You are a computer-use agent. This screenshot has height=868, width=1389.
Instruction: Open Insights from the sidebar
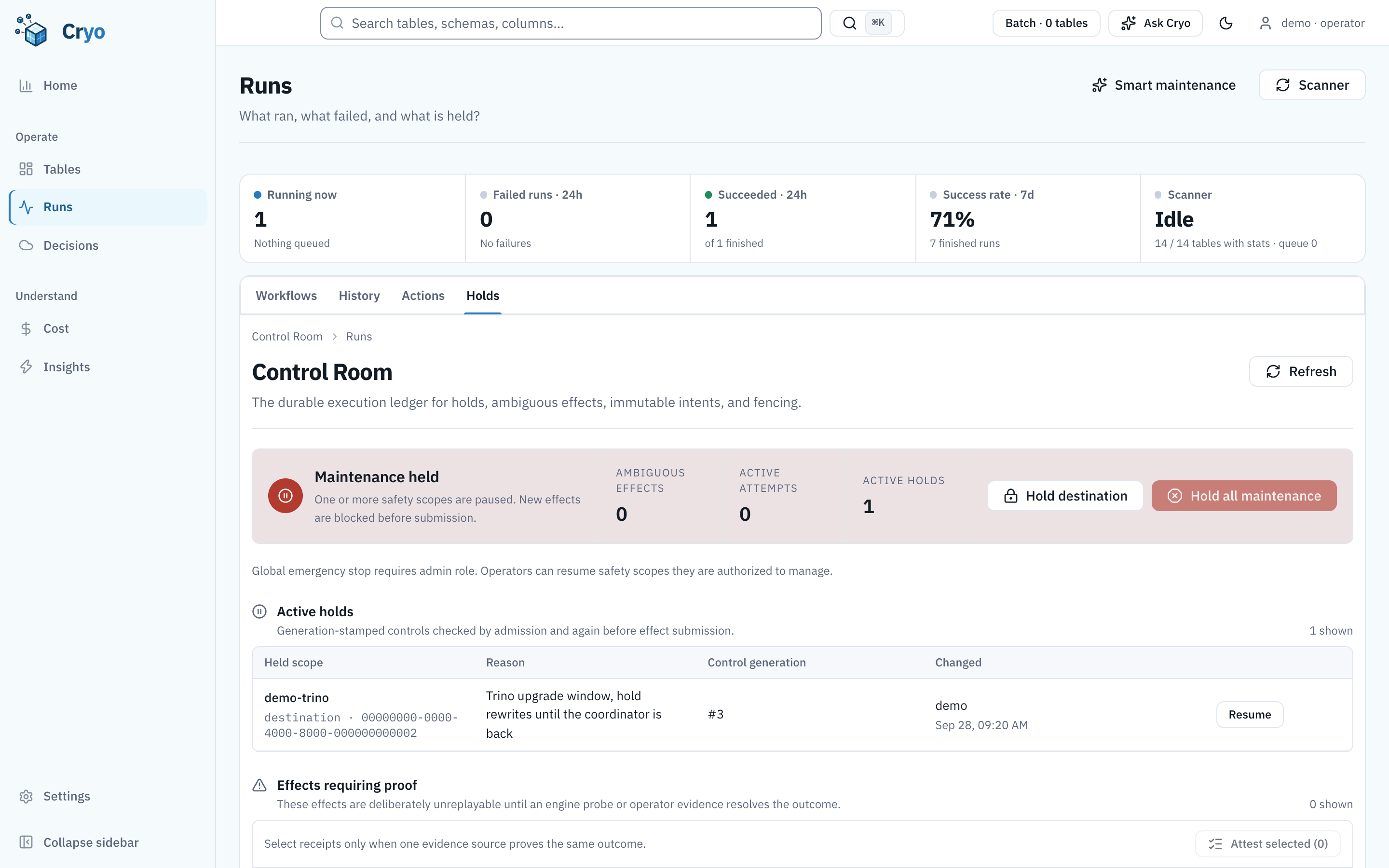click(x=108, y=367)
